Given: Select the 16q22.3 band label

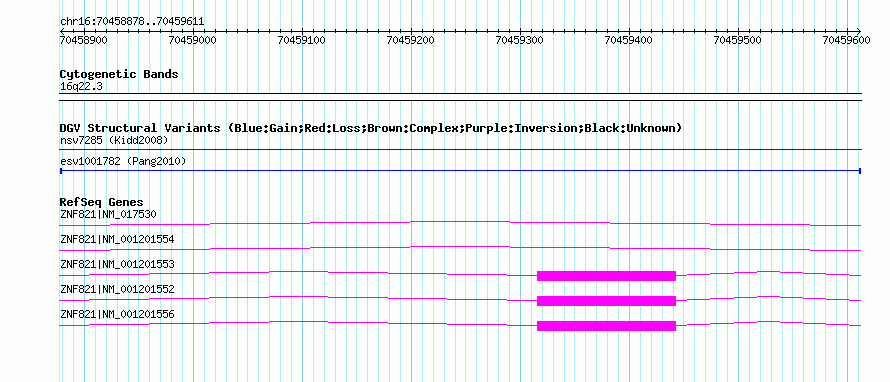Looking at the screenshot, I should click(81, 87).
